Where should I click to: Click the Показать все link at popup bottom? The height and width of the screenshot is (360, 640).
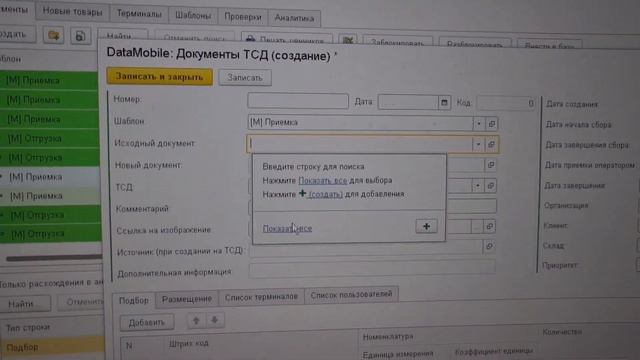point(287,228)
